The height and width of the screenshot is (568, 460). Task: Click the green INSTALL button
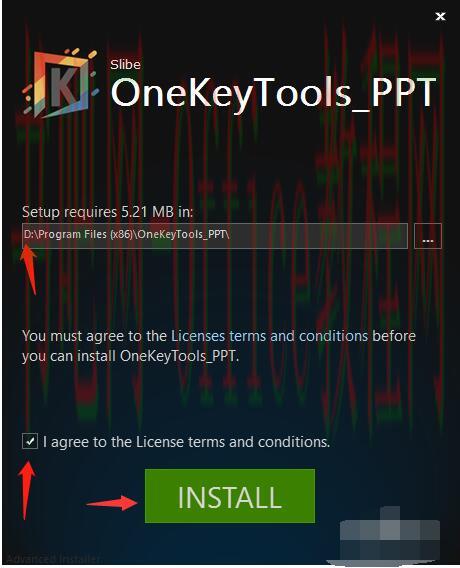230,496
